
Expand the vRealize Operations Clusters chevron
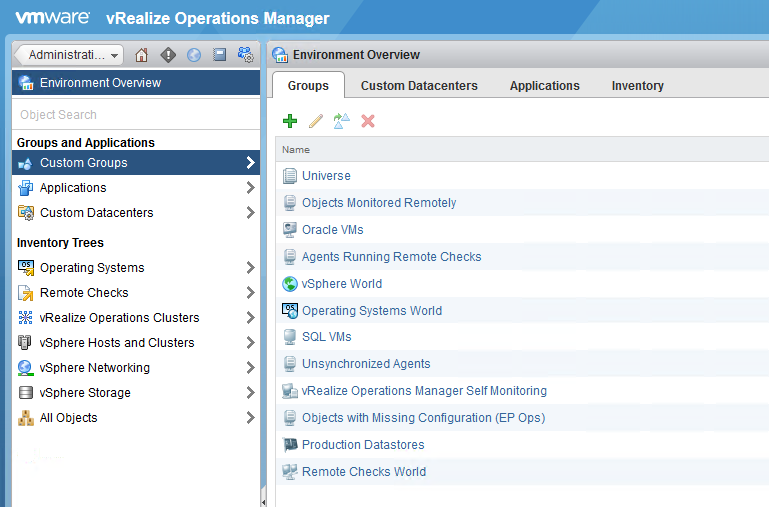tap(250, 318)
